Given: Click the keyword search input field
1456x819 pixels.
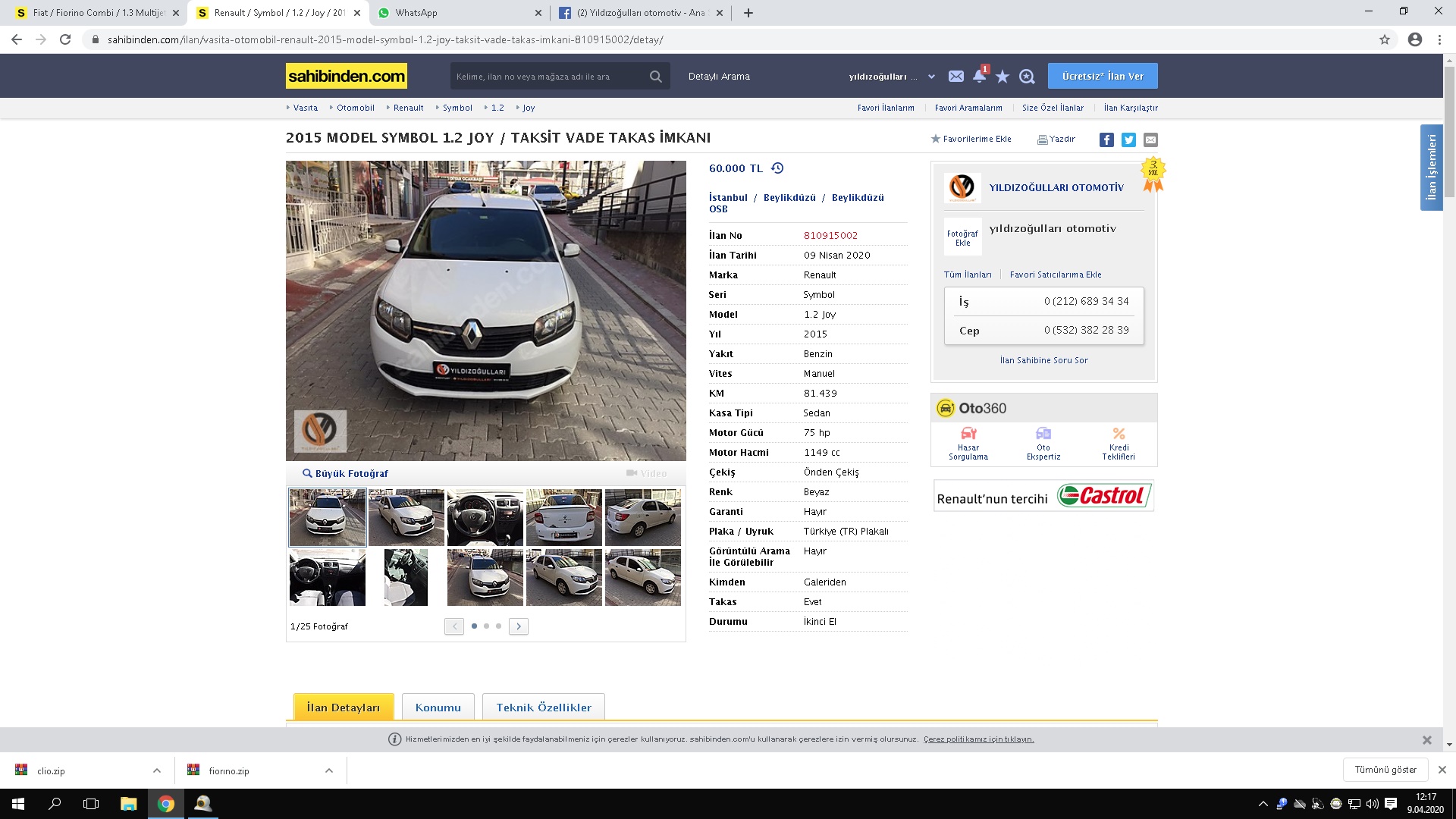Looking at the screenshot, I should (x=549, y=77).
